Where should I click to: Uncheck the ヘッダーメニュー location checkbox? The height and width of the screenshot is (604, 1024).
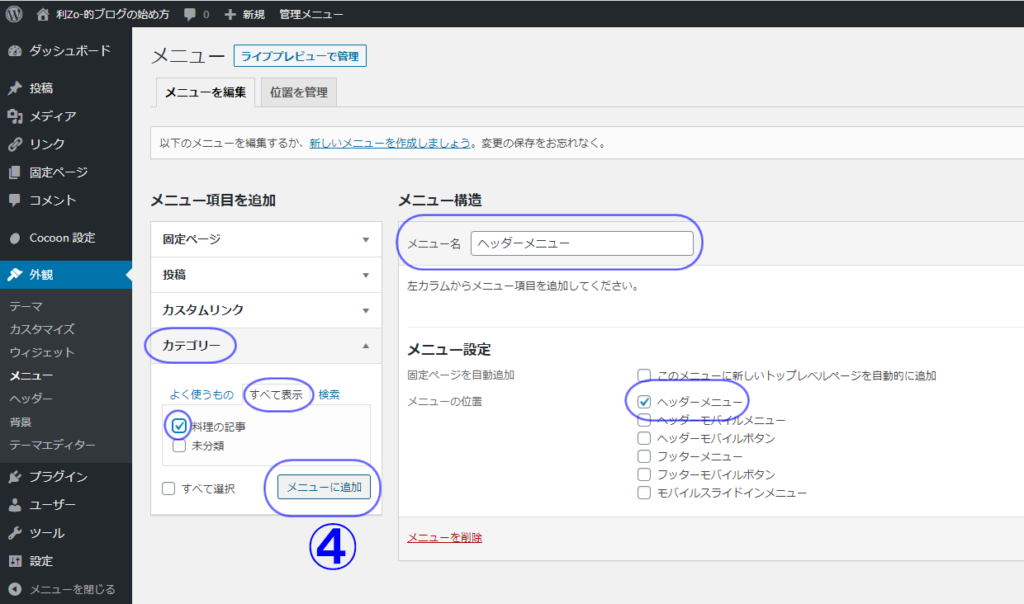tap(645, 402)
